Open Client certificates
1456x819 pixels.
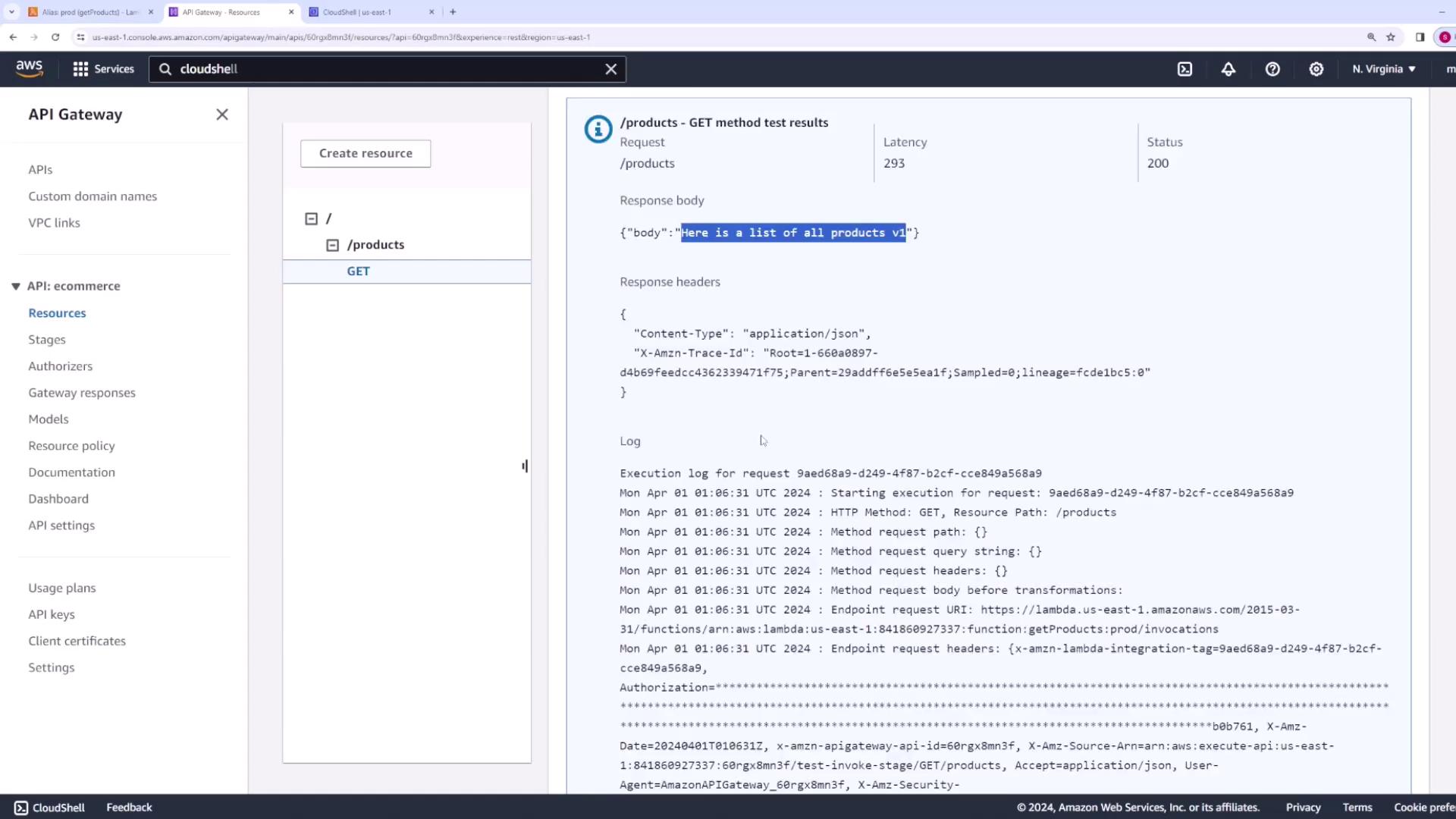tap(77, 642)
